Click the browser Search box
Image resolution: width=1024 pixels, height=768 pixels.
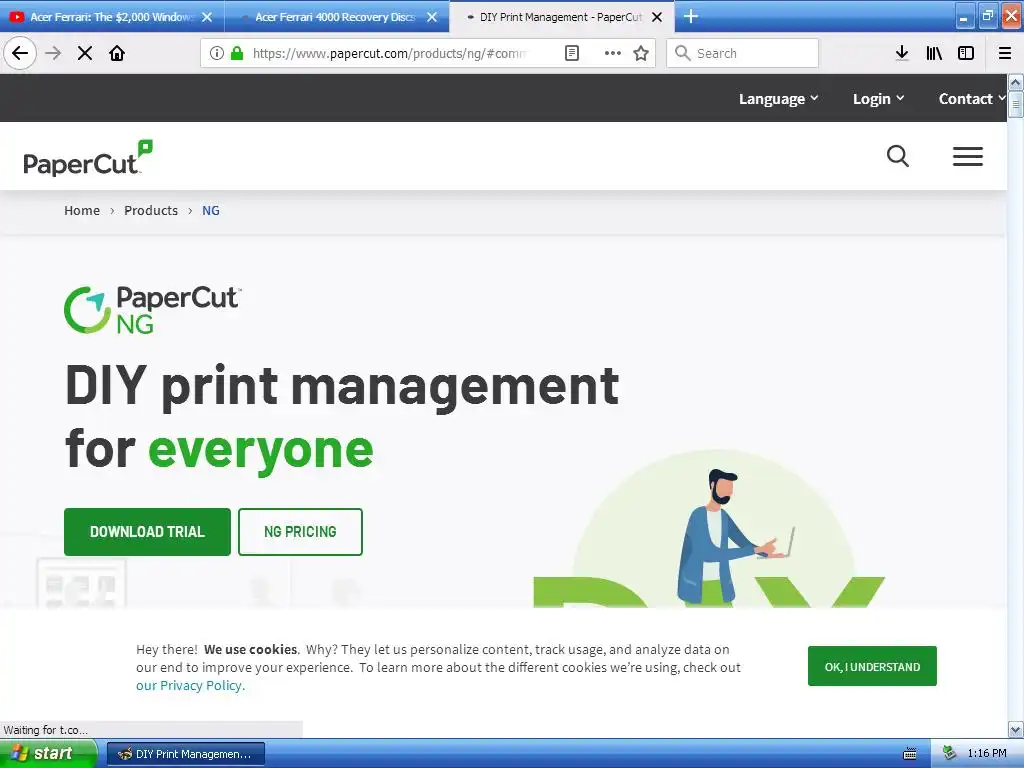pos(743,53)
